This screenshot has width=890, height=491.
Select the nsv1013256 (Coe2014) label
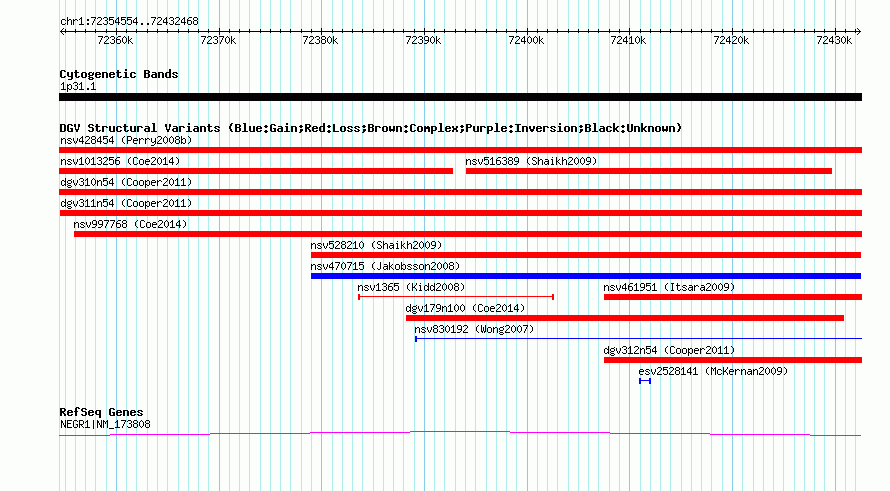click(x=120, y=161)
